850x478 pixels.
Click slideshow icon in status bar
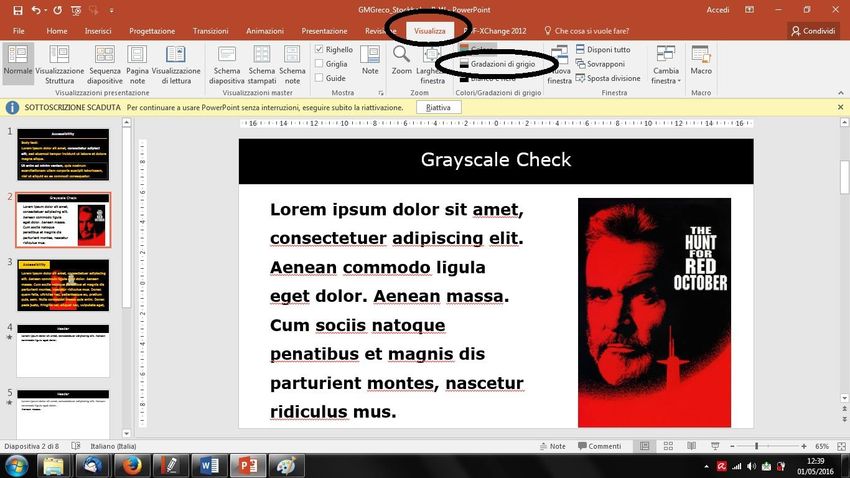[x=716, y=446]
